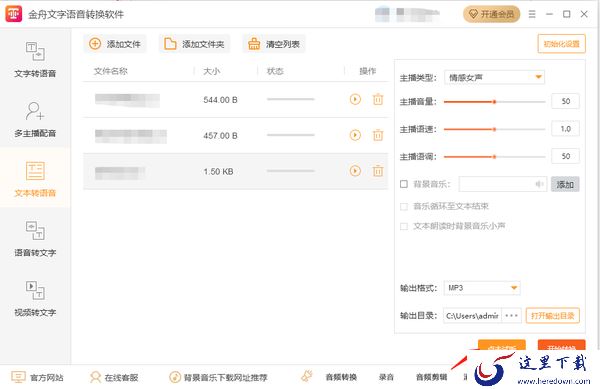Adjust the 主播语速 slider
This screenshot has width=600, height=389.
click(x=494, y=129)
